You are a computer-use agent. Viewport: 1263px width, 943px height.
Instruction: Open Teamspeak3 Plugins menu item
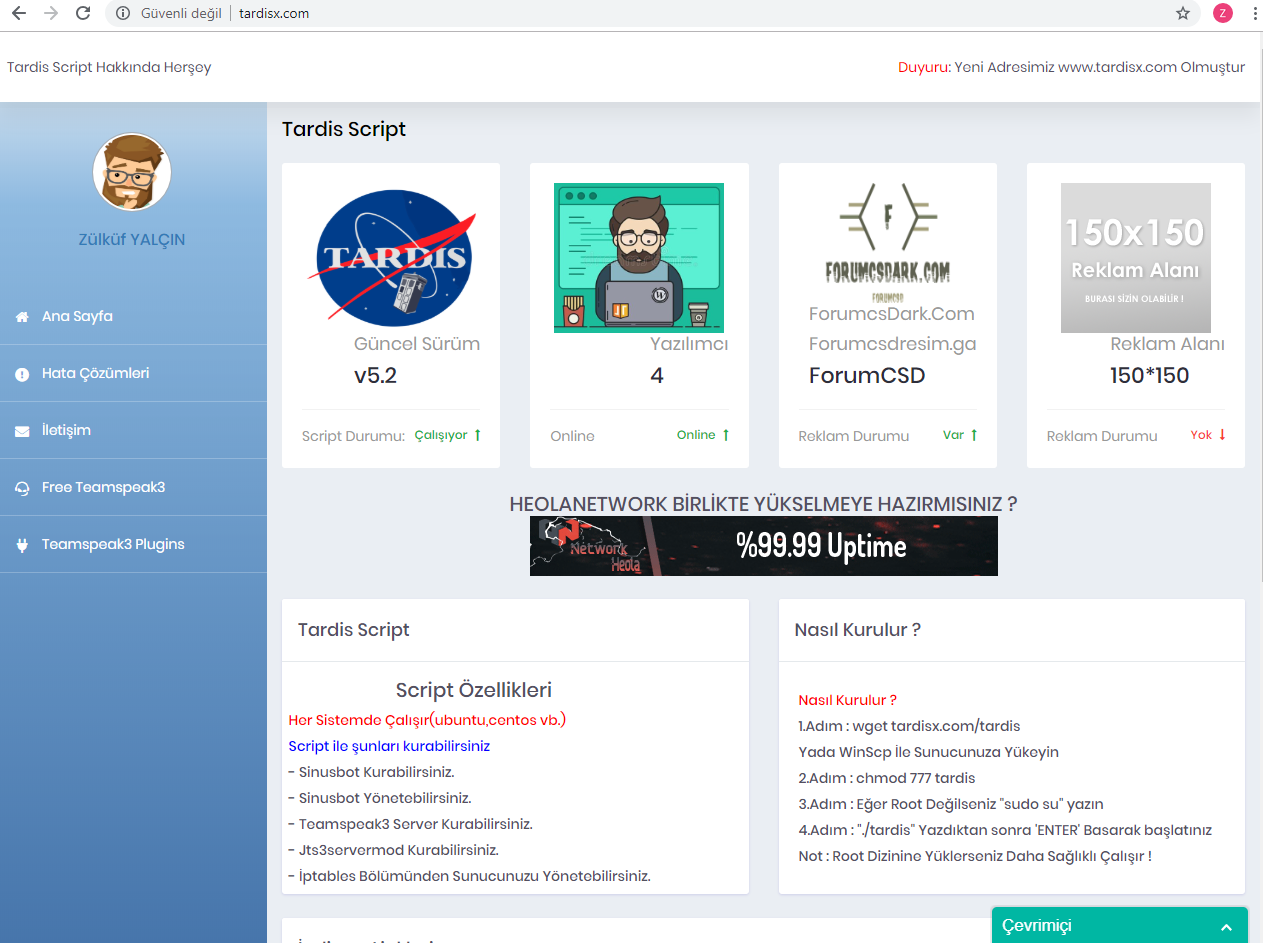133,544
